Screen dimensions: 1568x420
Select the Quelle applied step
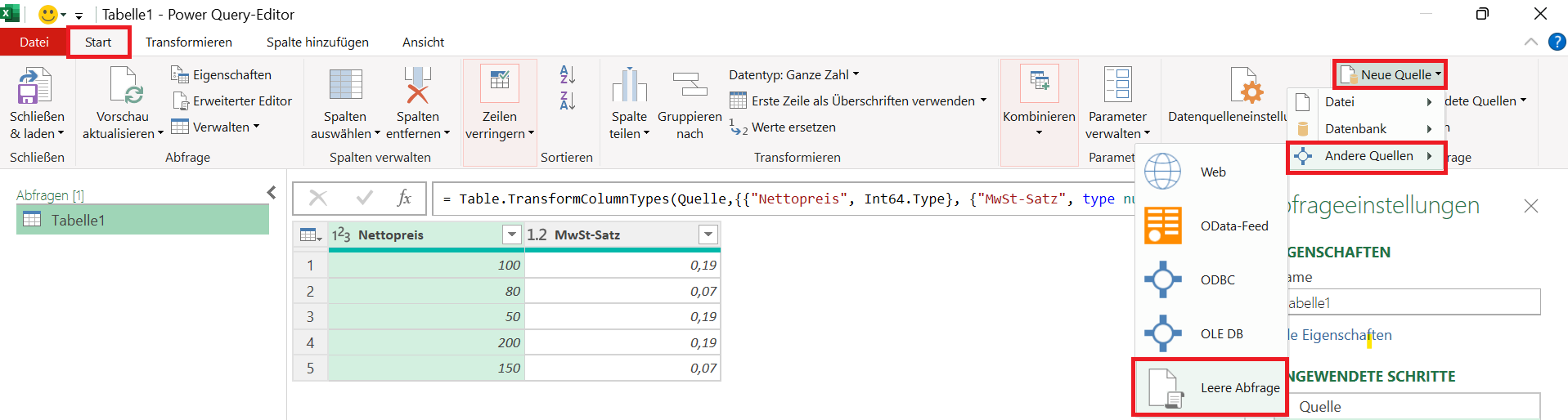[x=1413, y=406]
